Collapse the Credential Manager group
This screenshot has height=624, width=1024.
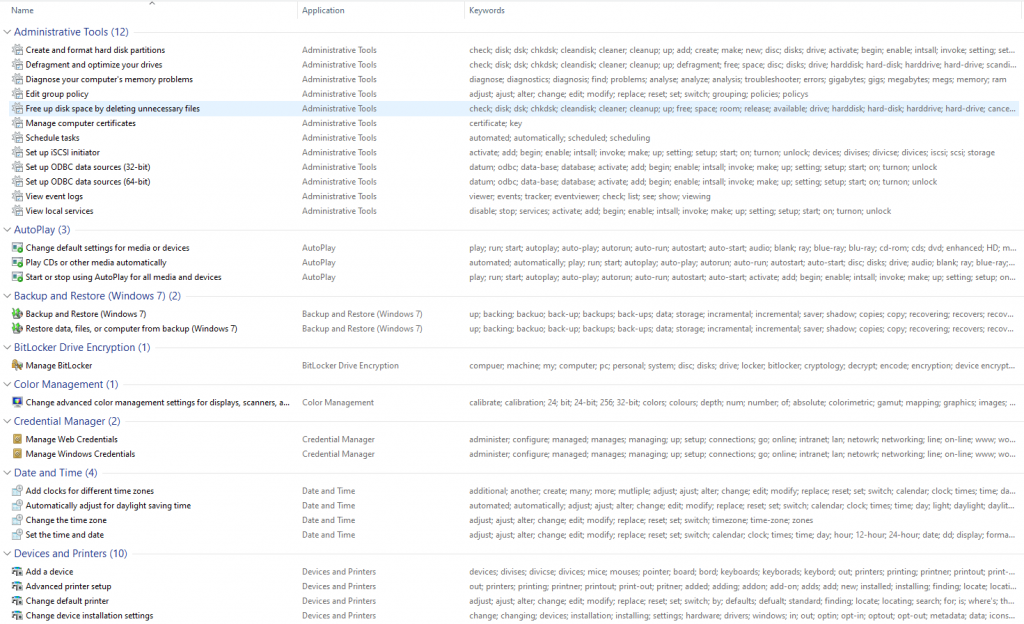click(7, 421)
